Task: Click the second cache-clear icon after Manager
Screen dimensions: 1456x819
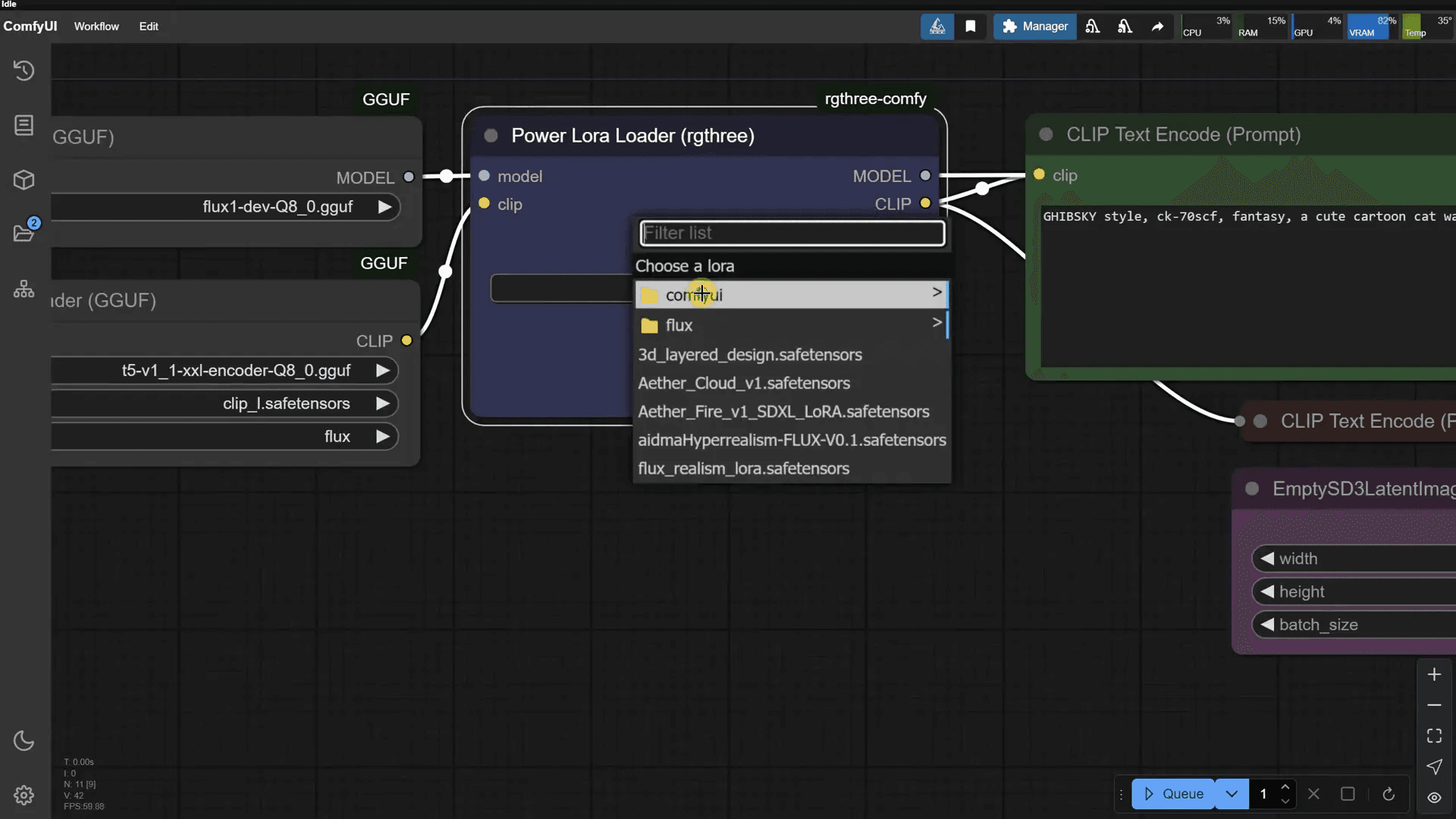Action: tap(1125, 27)
